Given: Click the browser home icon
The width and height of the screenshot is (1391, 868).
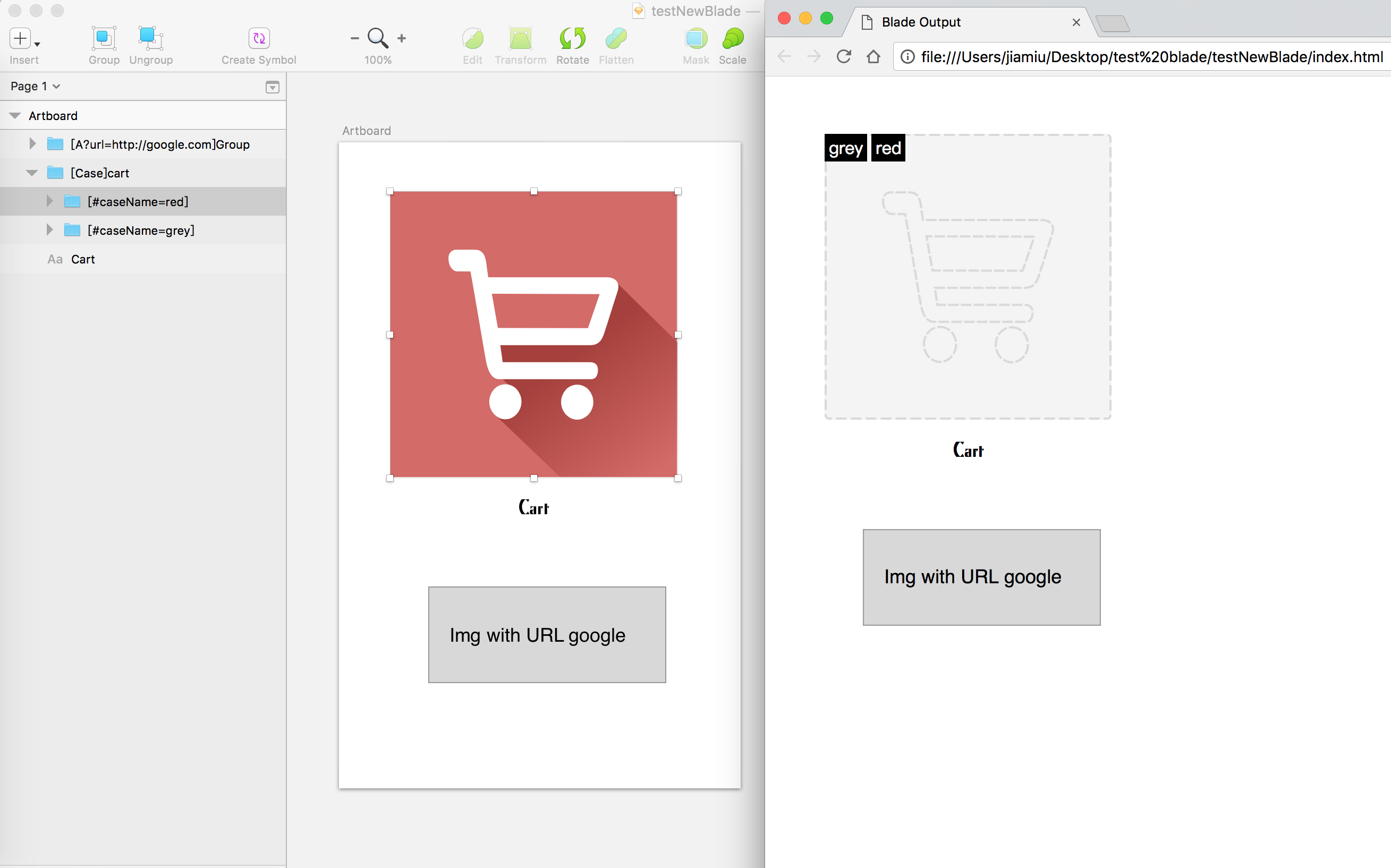Looking at the screenshot, I should 873,56.
